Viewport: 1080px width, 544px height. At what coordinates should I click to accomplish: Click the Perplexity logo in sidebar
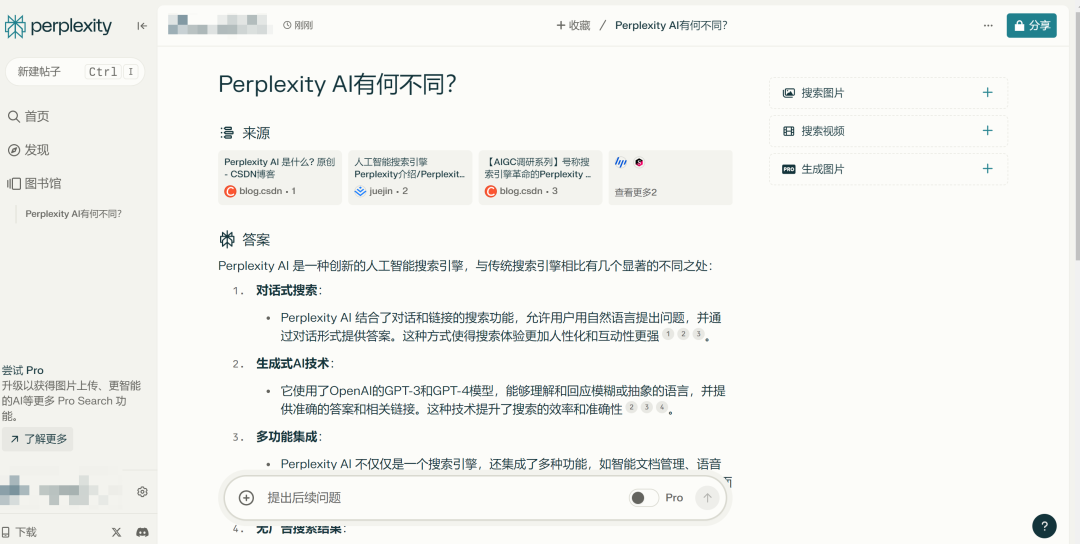point(58,26)
